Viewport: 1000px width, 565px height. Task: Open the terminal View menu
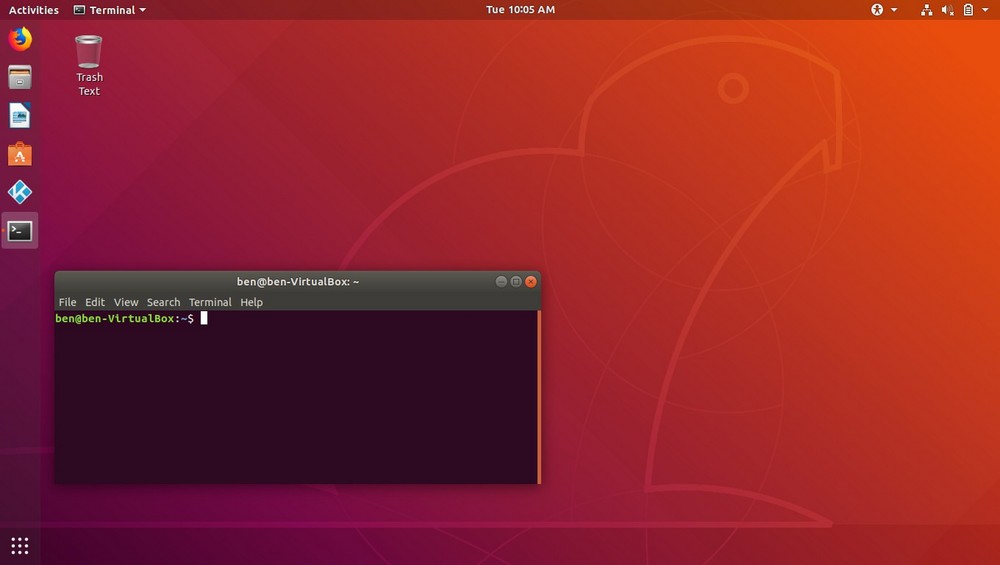tap(126, 302)
